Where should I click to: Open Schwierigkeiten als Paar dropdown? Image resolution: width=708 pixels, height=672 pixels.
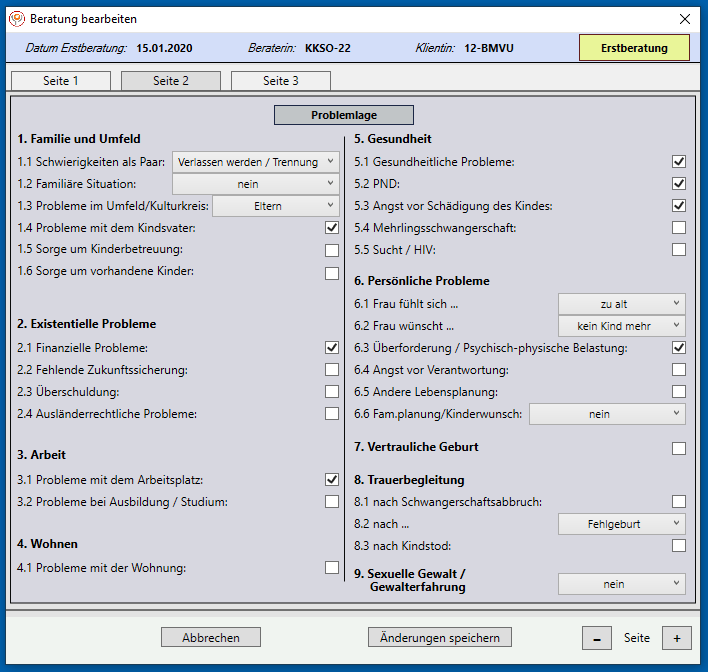click(x=255, y=162)
